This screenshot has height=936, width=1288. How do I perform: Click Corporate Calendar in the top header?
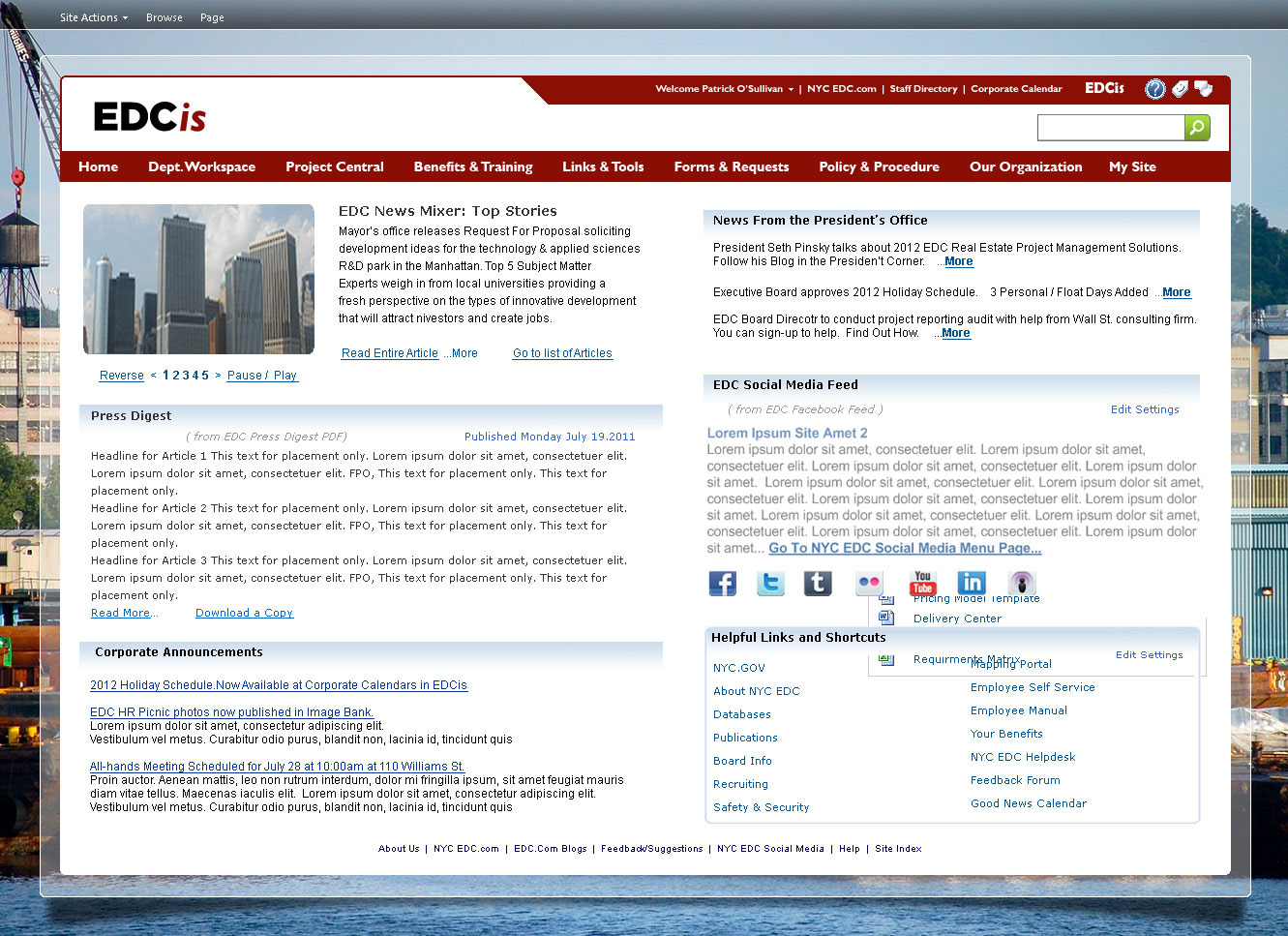tap(1016, 89)
